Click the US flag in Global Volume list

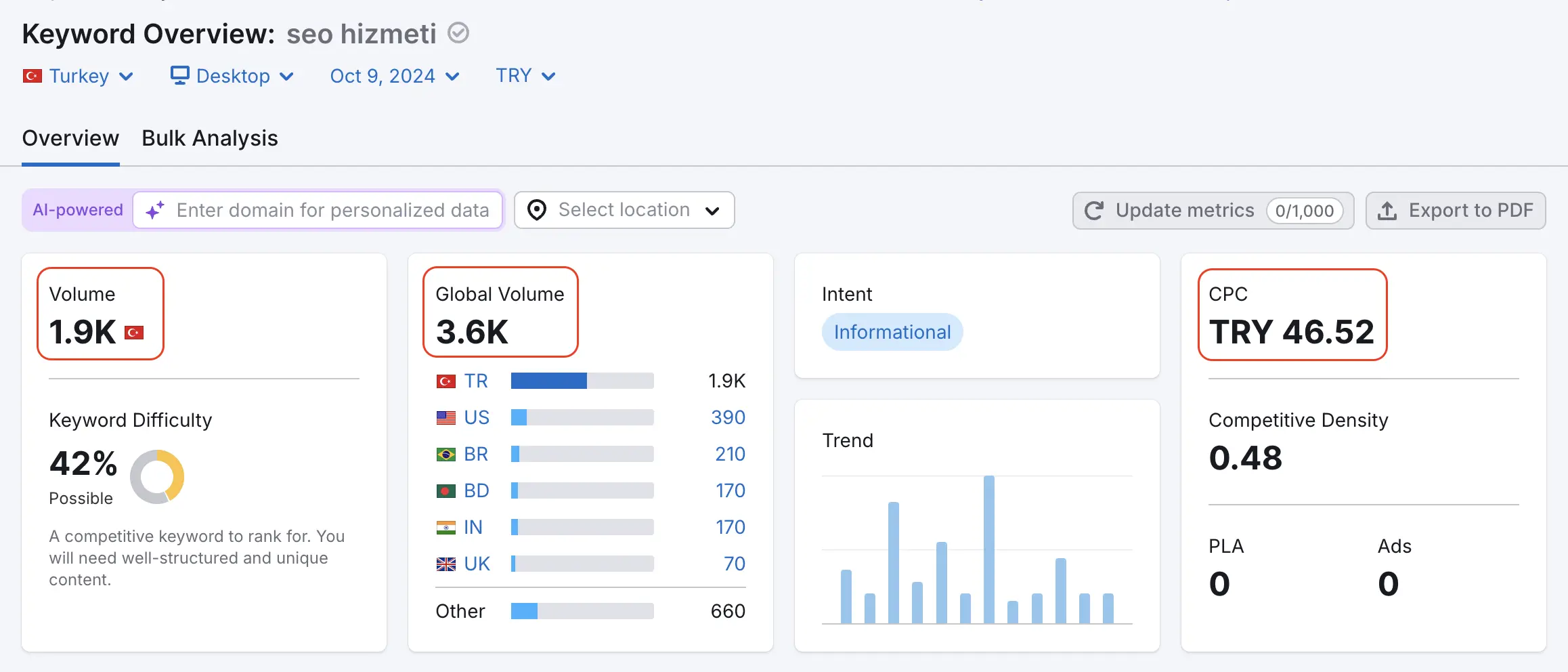[446, 418]
